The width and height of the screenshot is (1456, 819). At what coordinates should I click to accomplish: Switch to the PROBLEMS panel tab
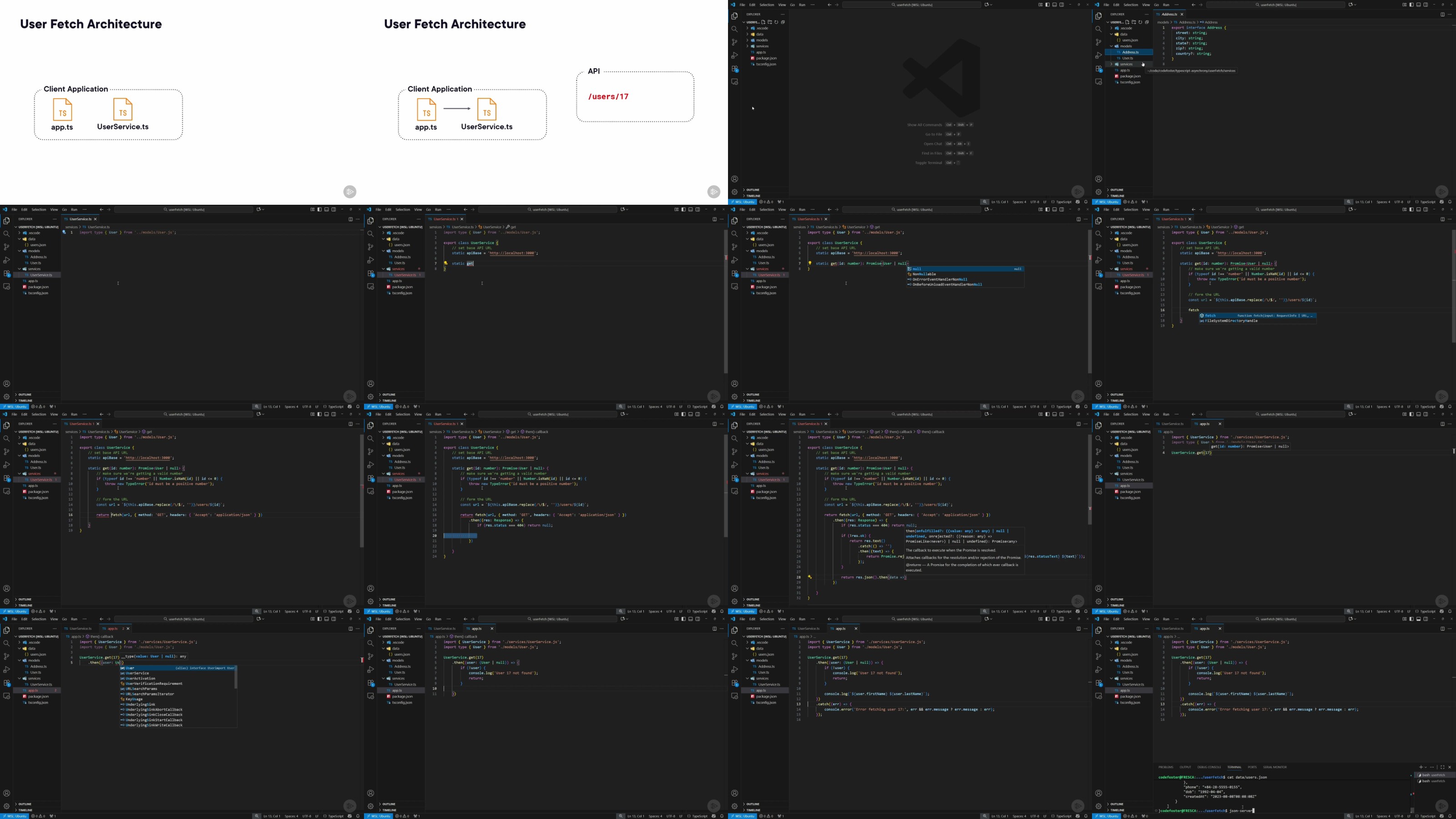1165,767
